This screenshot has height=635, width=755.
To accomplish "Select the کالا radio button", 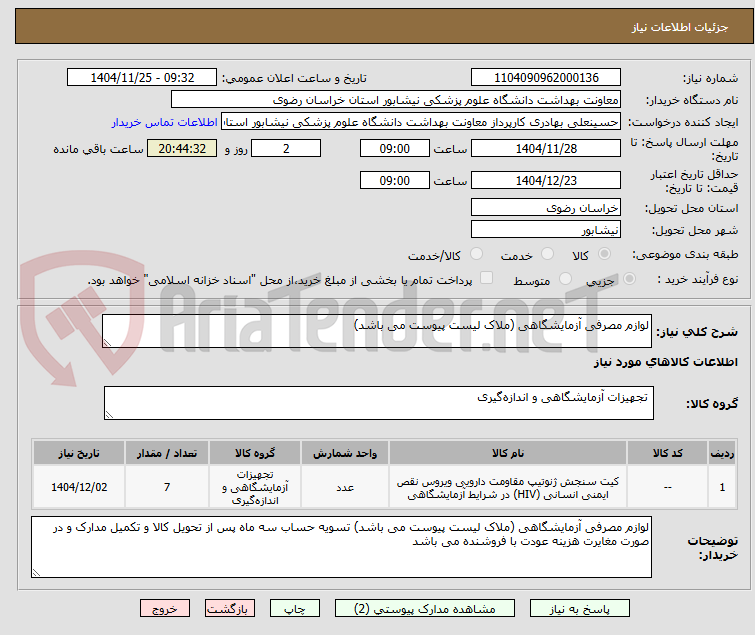I will [604, 254].
